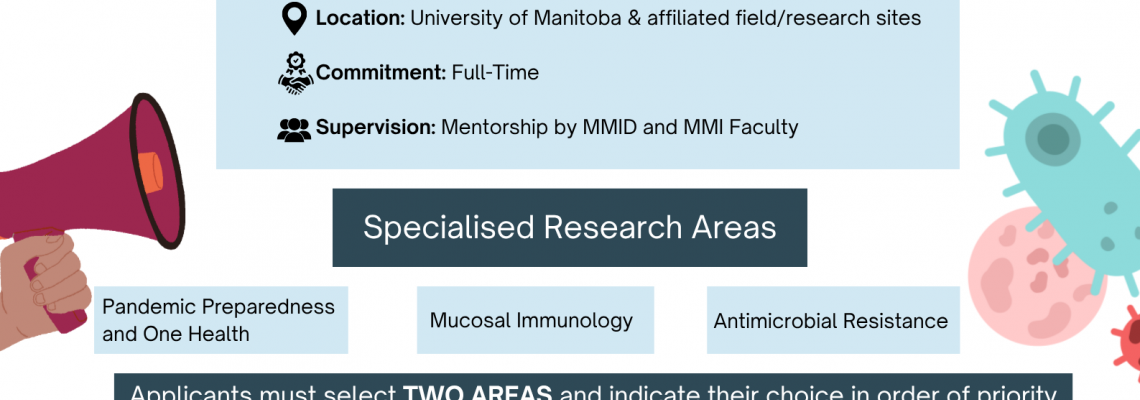
Task: Click the bold TWO AREAS text
Action: pyautogui.click(x=477, y=392)
